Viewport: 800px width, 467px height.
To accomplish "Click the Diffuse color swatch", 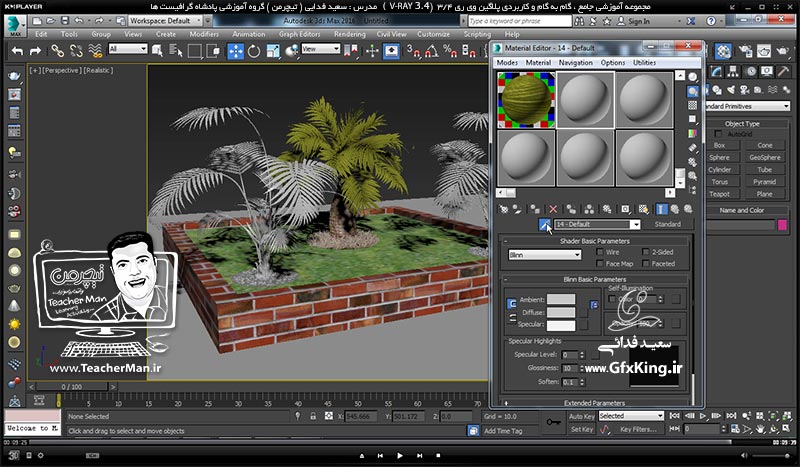I will click(x=561, y=312).
